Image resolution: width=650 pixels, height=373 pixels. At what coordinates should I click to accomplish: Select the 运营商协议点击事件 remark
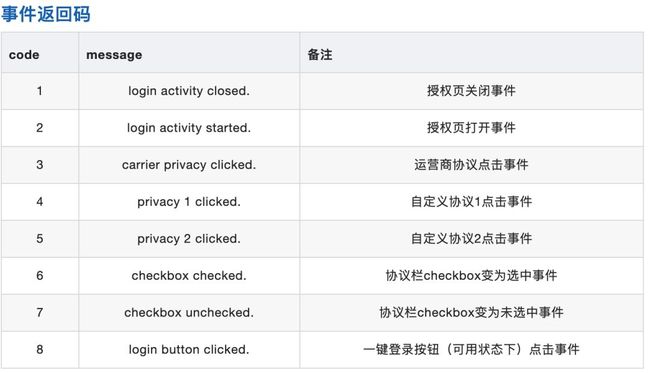pyautogui.click(x=471, y=165)
